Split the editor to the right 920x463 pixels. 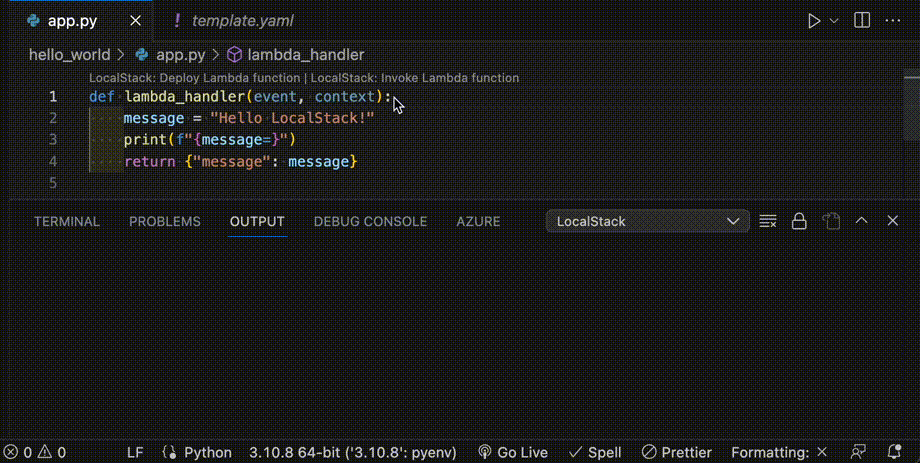coord(862,21)
